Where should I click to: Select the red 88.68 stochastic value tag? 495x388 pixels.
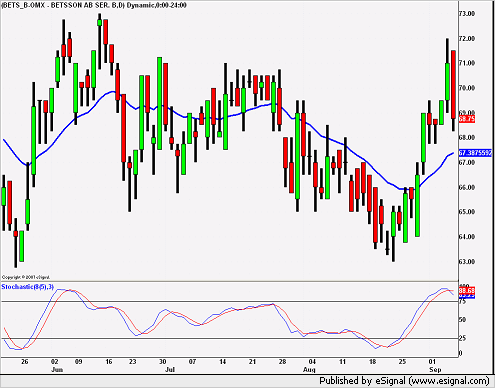click(467, 291)
